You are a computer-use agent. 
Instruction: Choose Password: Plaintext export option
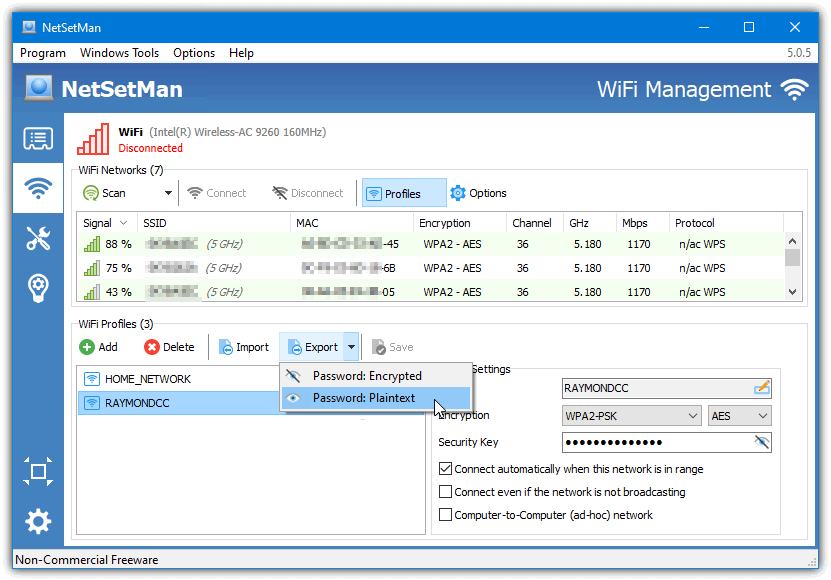[376, 398]
